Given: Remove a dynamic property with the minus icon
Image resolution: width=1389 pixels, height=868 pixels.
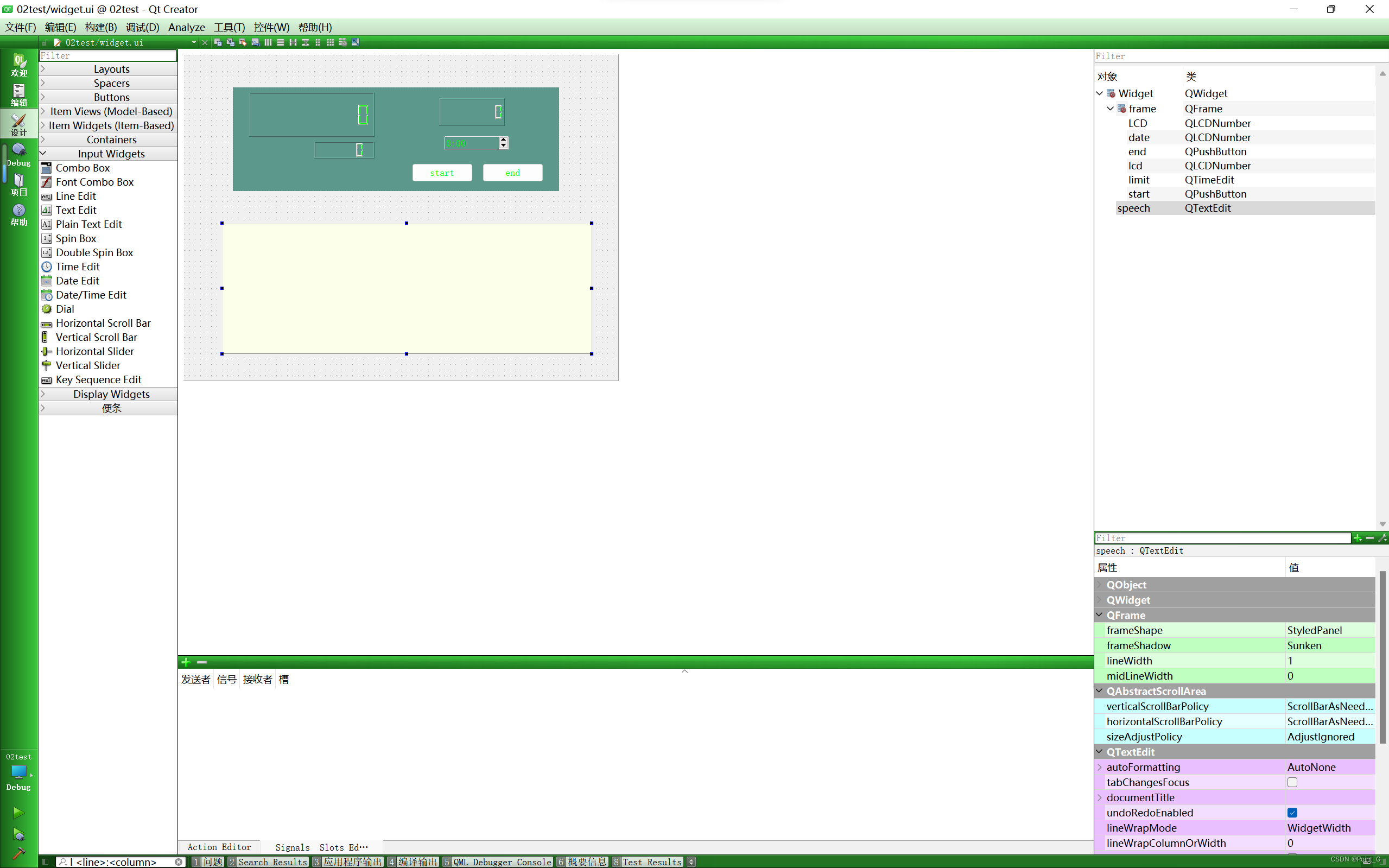Looking at the screenshot, I should pyautogui.click(x=1370, y=538).
